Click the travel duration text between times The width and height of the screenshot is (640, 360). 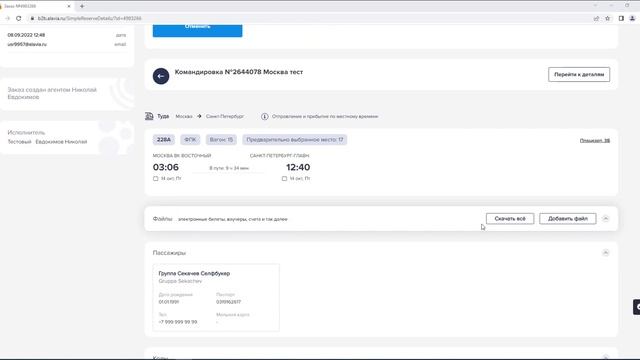tap(229, 168)
